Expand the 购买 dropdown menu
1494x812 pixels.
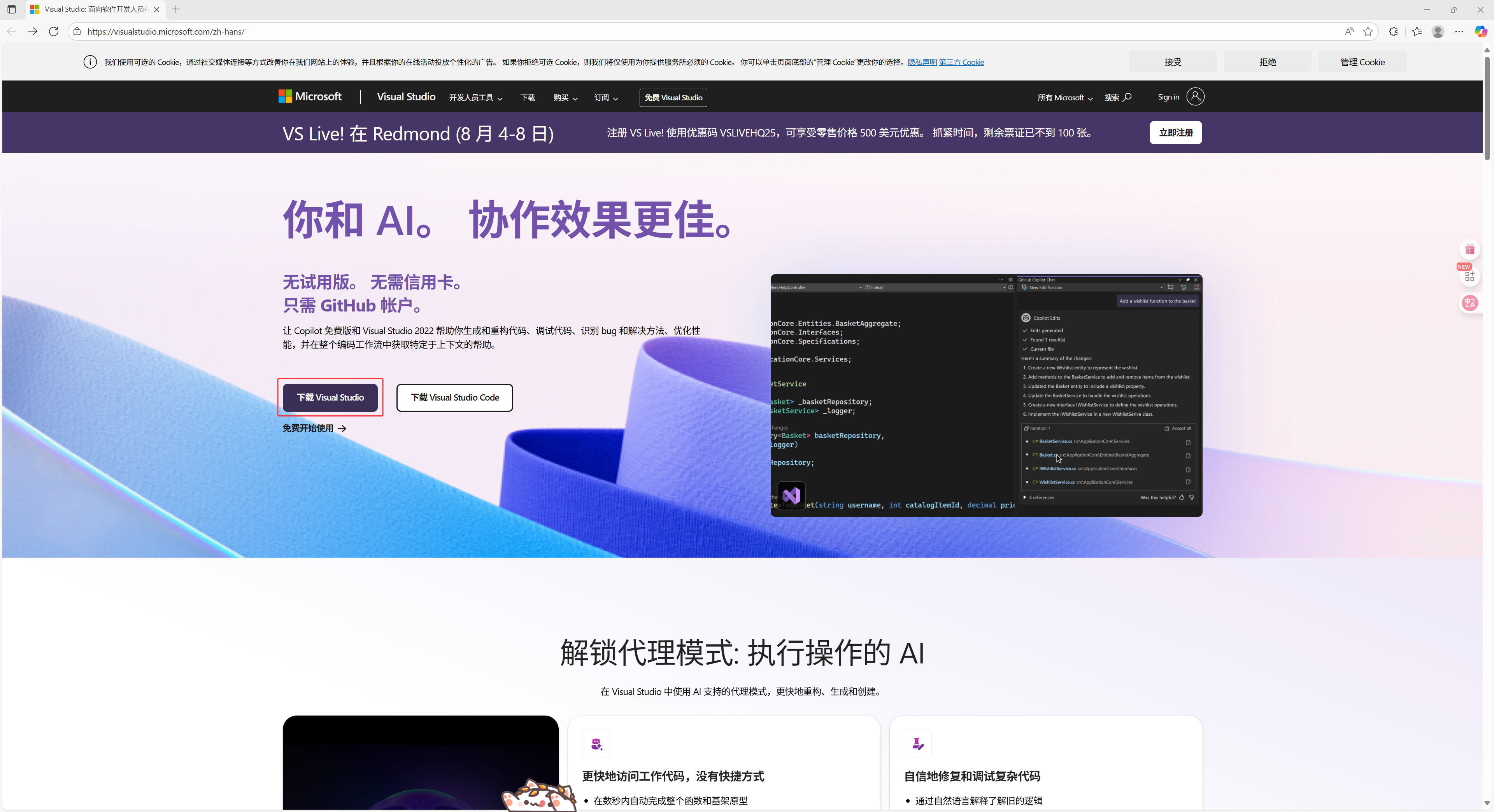[x=565, y=97]
